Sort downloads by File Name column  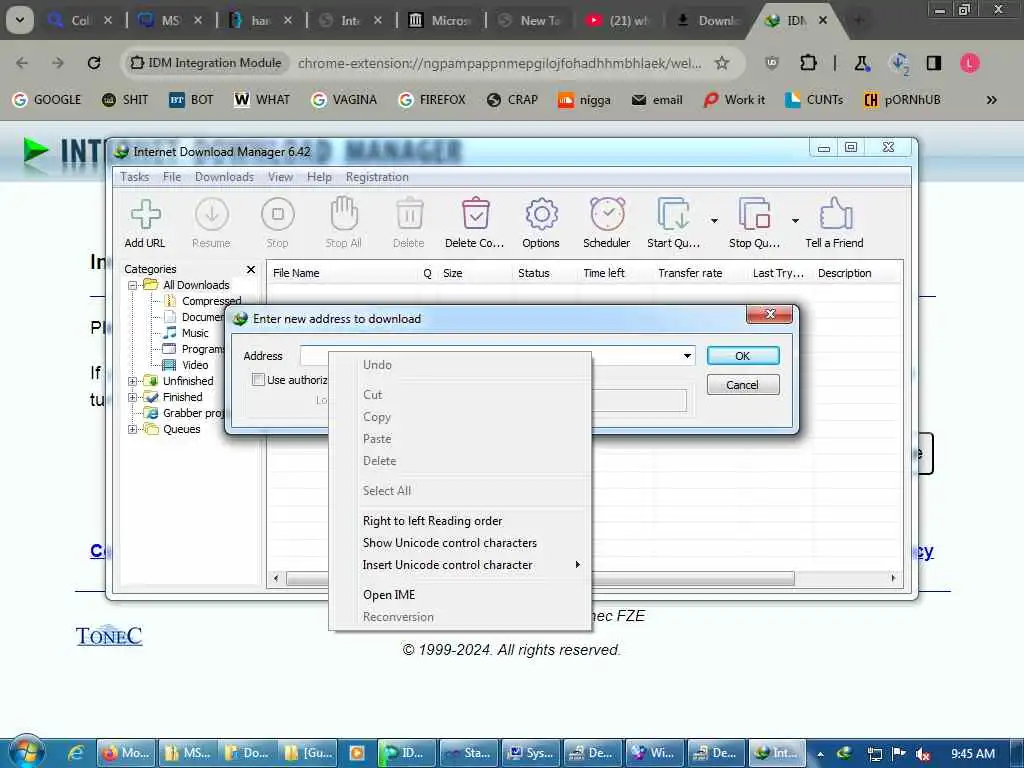pos(342,273)
